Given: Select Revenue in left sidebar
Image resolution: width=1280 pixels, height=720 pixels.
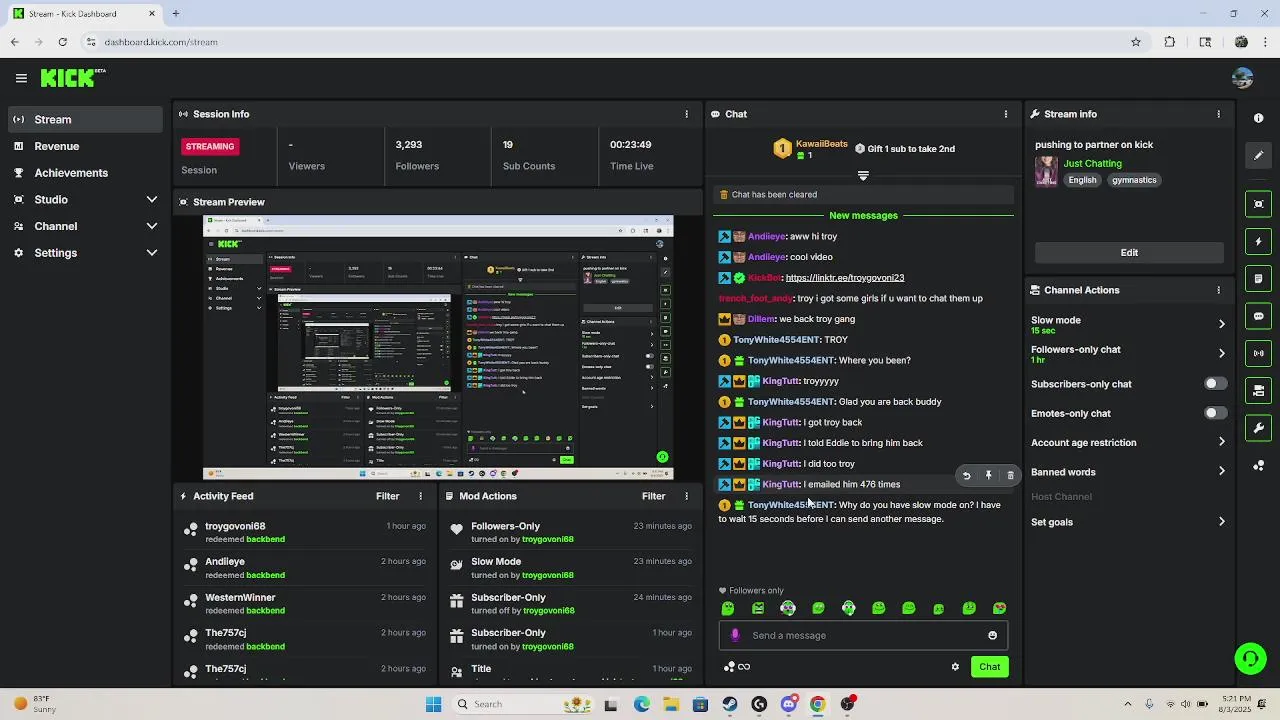Looking at the screenshot, I should 84,146.
